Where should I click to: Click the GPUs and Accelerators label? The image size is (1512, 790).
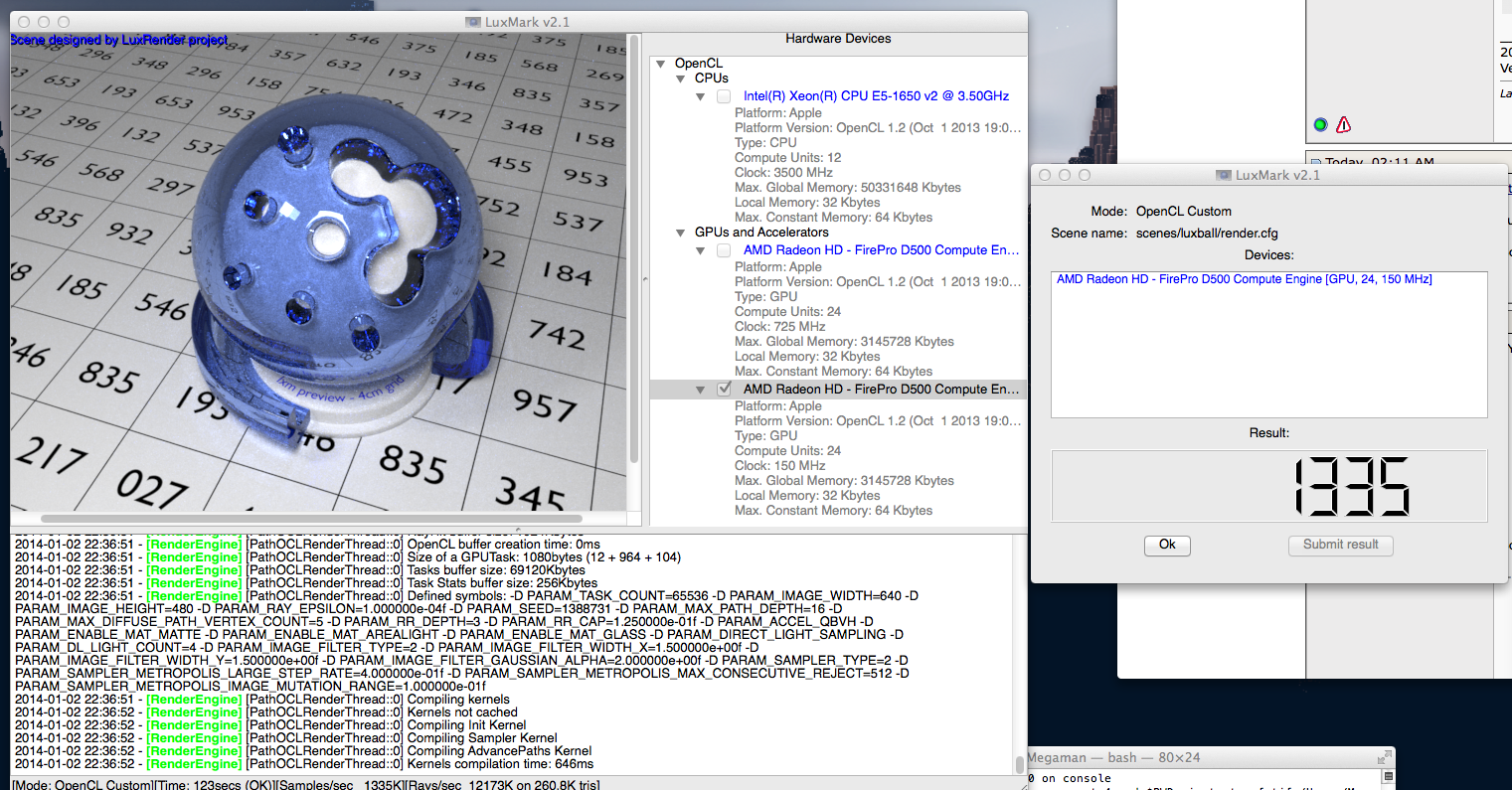pyautogui.click(x=761, y=233)
